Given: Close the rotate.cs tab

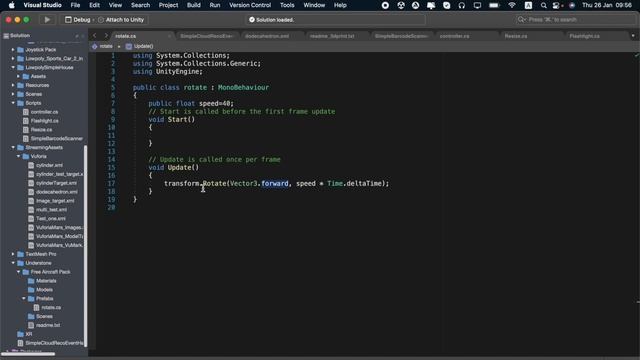Looking at the screenshot, I should point(169,36).
